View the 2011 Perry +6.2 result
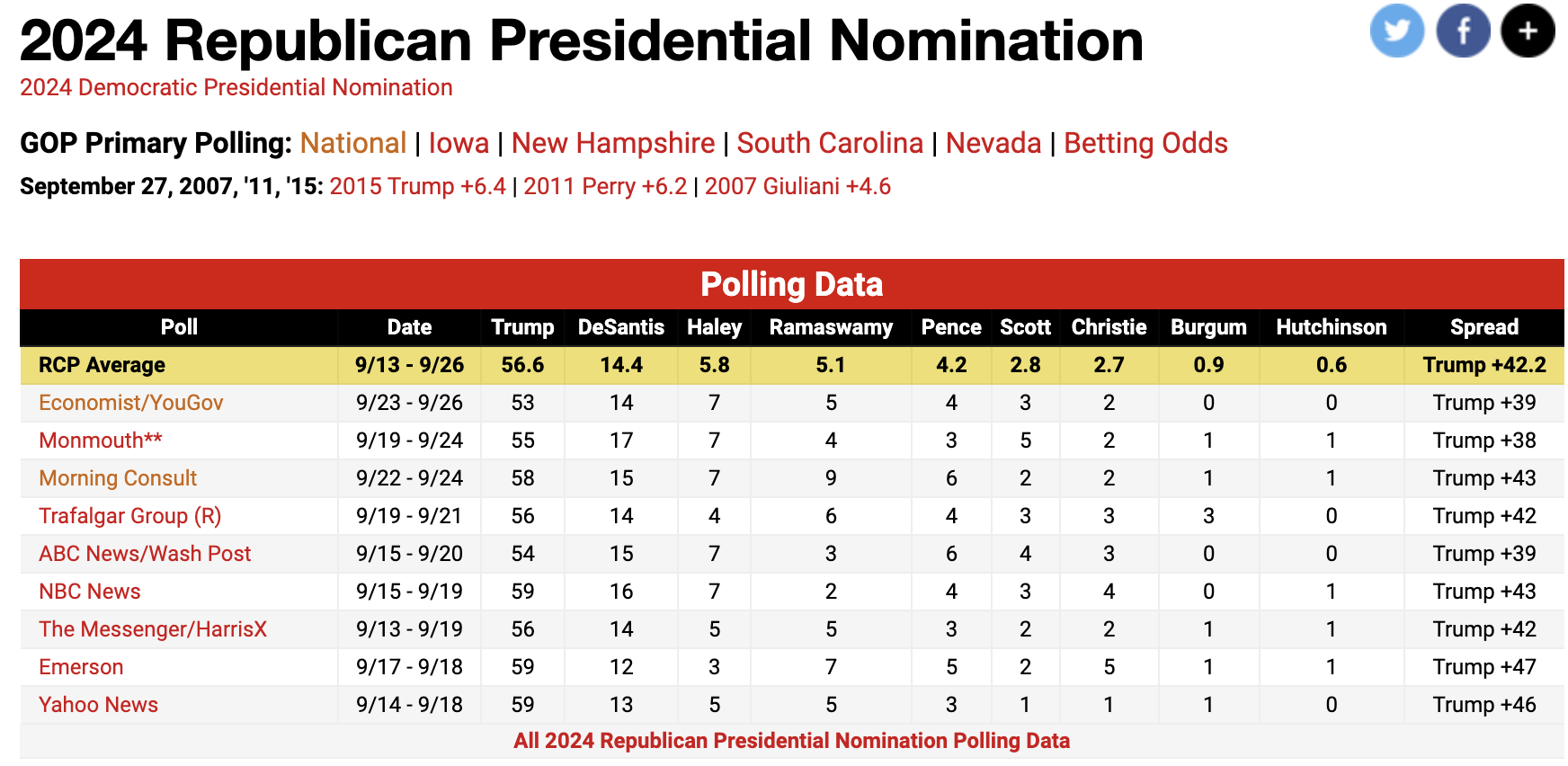This screenshot has height=766, width=1568. (603, 186)
